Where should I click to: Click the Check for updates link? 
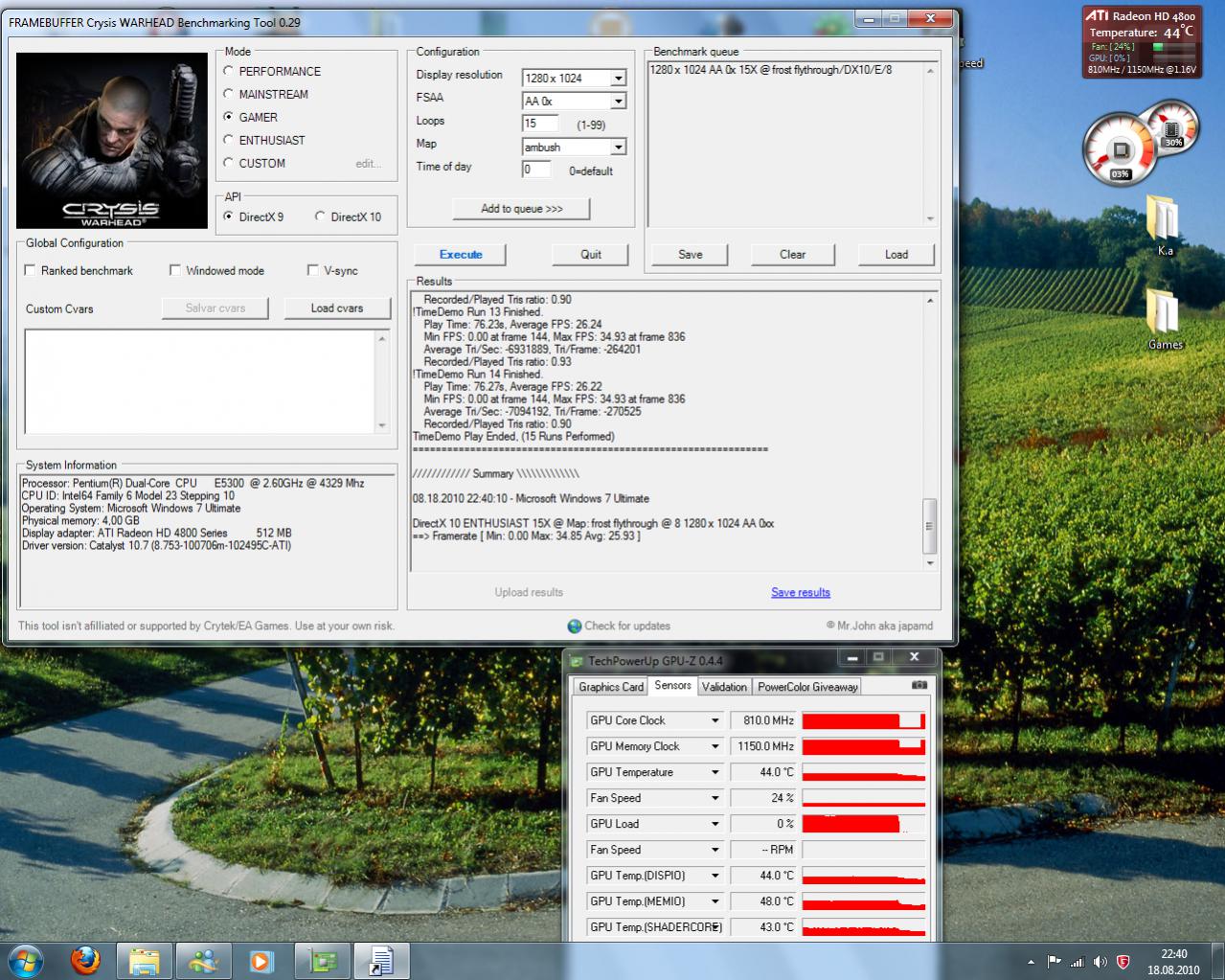[619, 626]
